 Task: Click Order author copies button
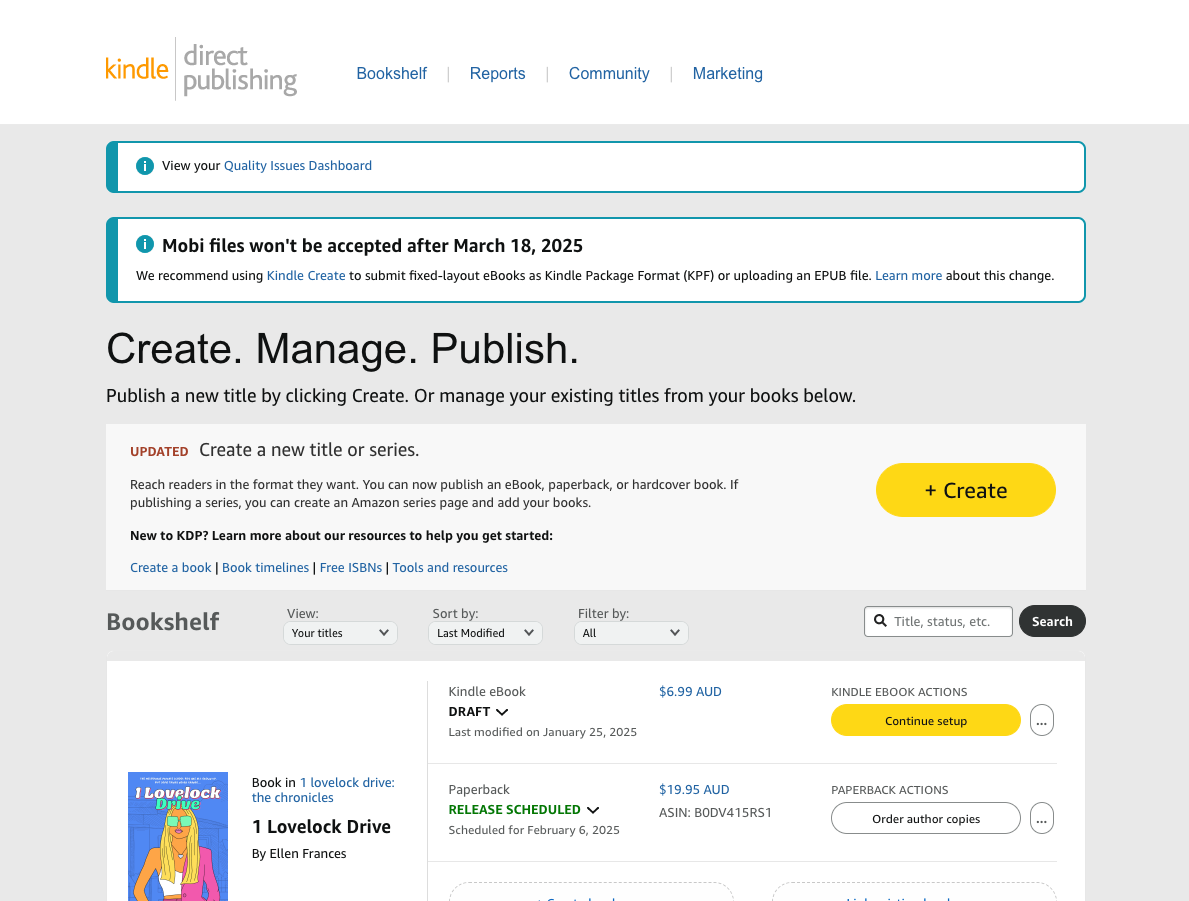tap(926, 818)
